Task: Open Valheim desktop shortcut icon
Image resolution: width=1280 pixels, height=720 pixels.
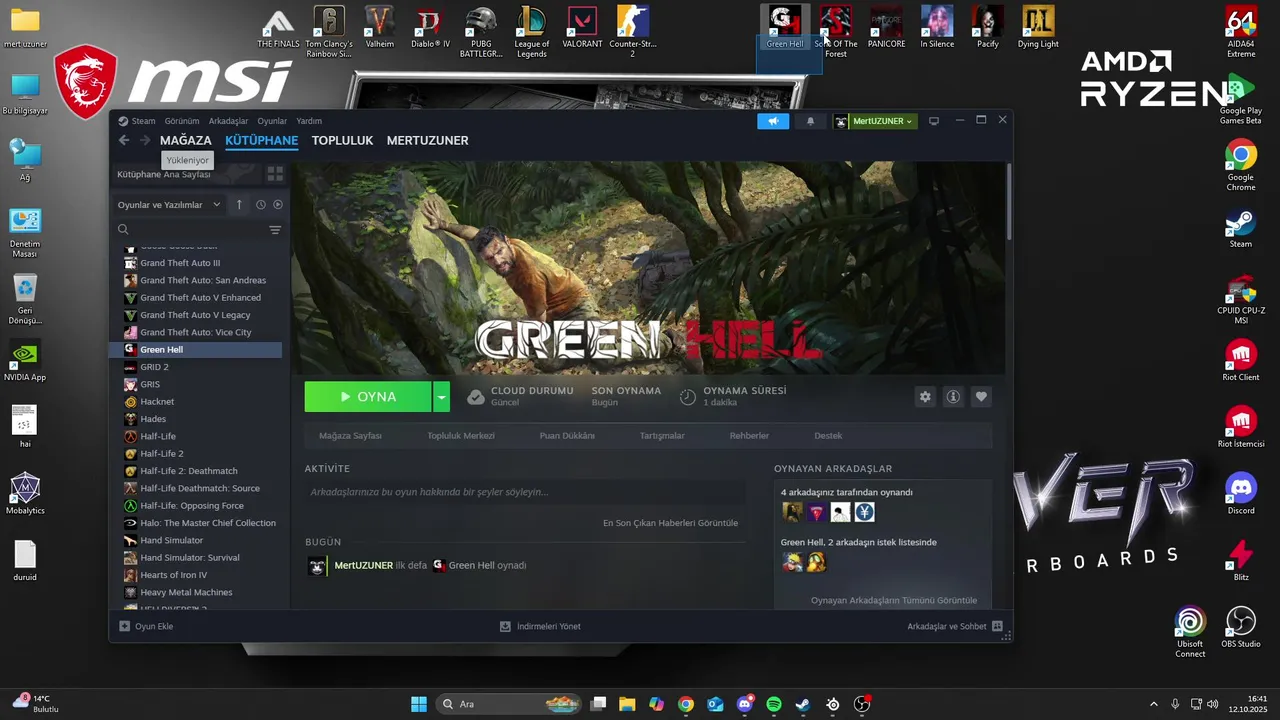Action: click(x=379, y=27)
